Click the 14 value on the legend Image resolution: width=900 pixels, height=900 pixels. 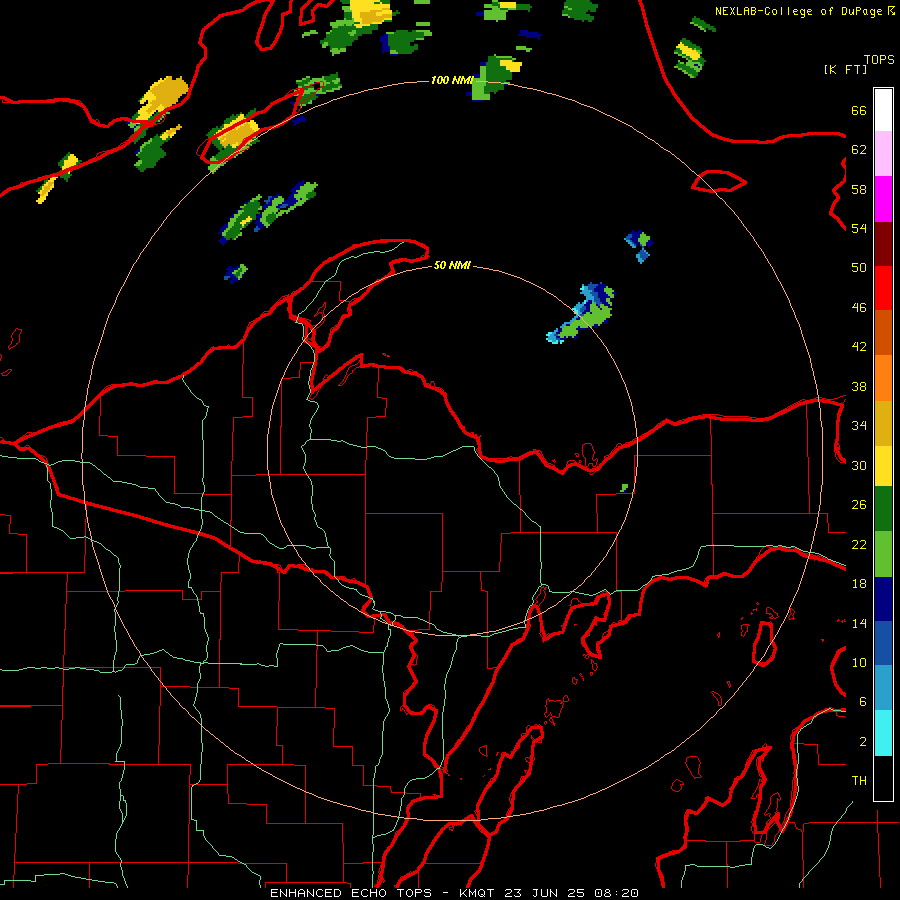click(859, 623)
